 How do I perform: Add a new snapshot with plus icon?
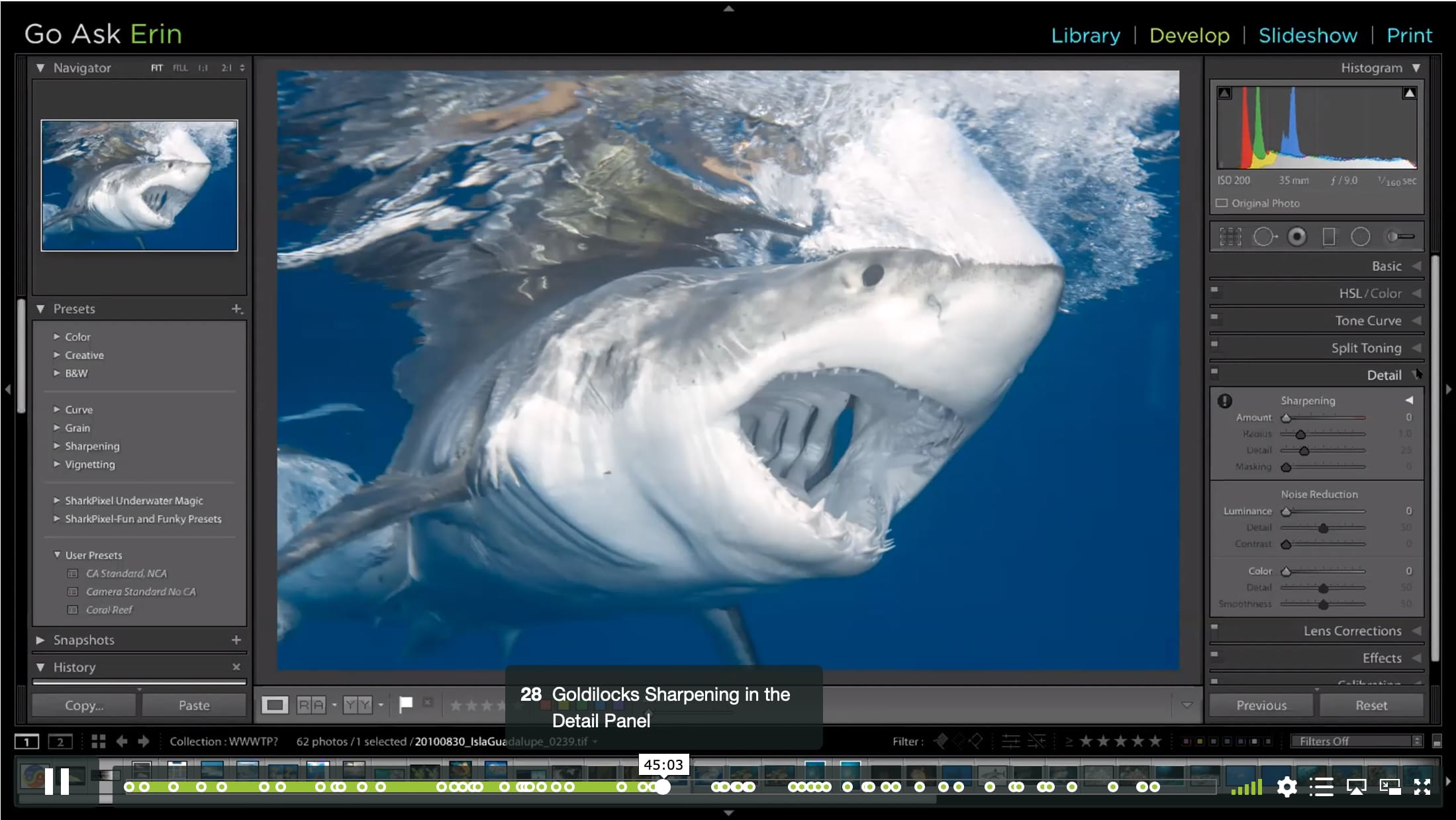tap(236, 640)
